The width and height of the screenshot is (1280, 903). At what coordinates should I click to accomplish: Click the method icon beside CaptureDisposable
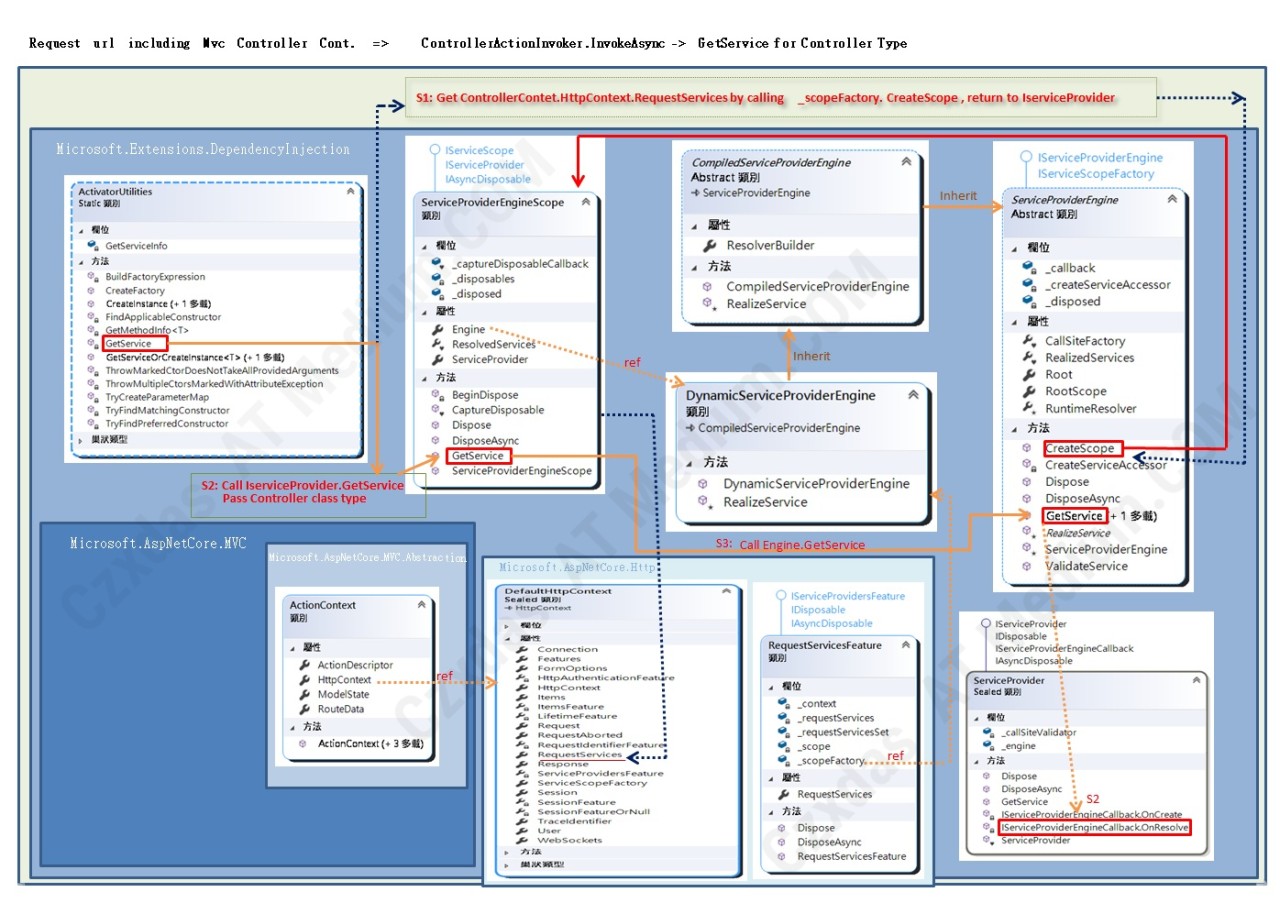click(x=437, y=410)
